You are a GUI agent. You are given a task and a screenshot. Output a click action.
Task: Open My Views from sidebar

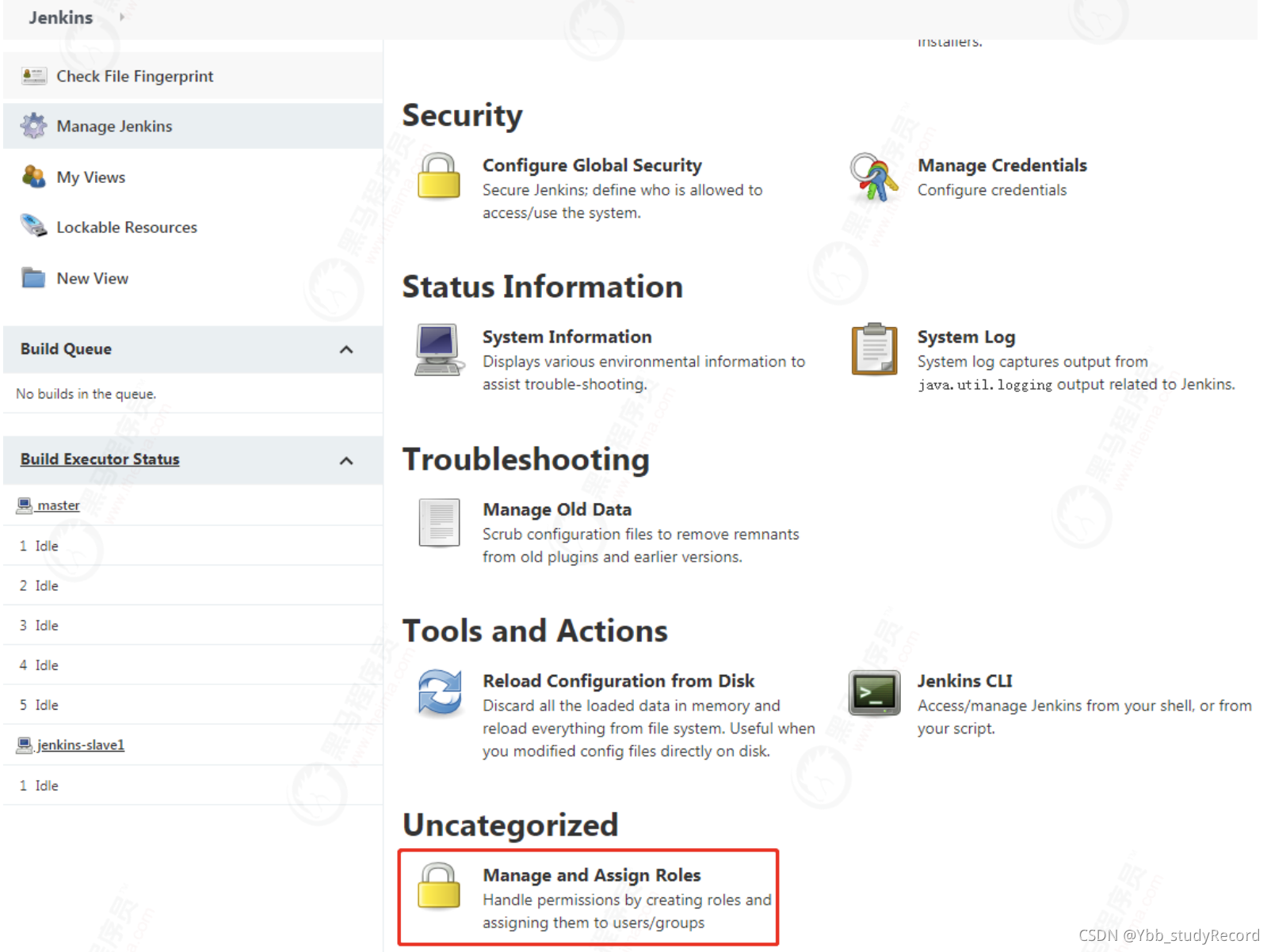(x=91, y=177)
